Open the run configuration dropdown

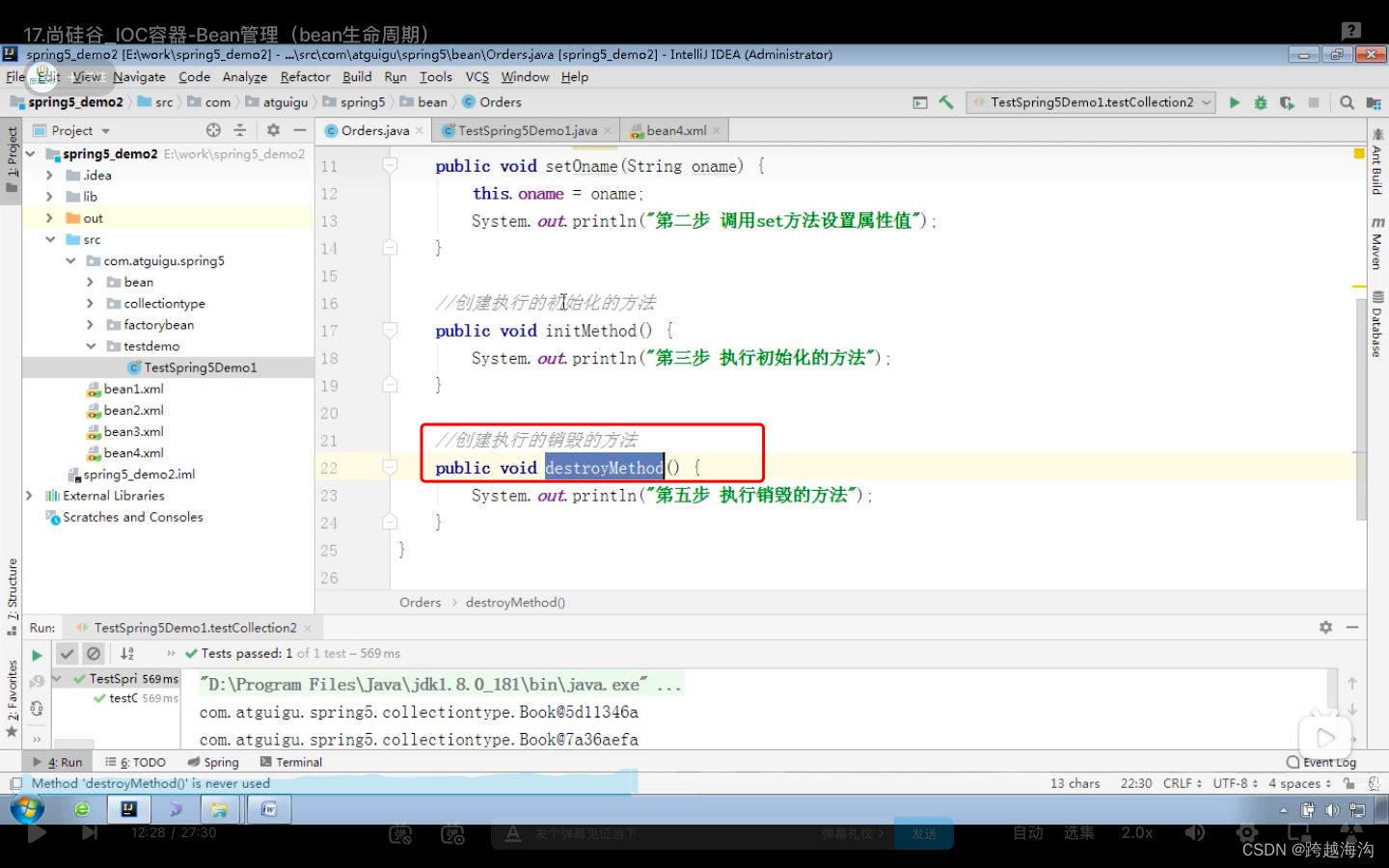(1091, 102)
